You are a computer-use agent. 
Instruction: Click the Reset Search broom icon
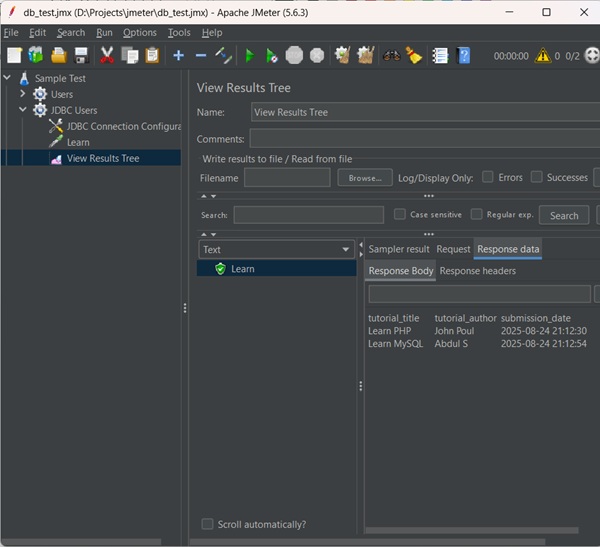point(413,56)
